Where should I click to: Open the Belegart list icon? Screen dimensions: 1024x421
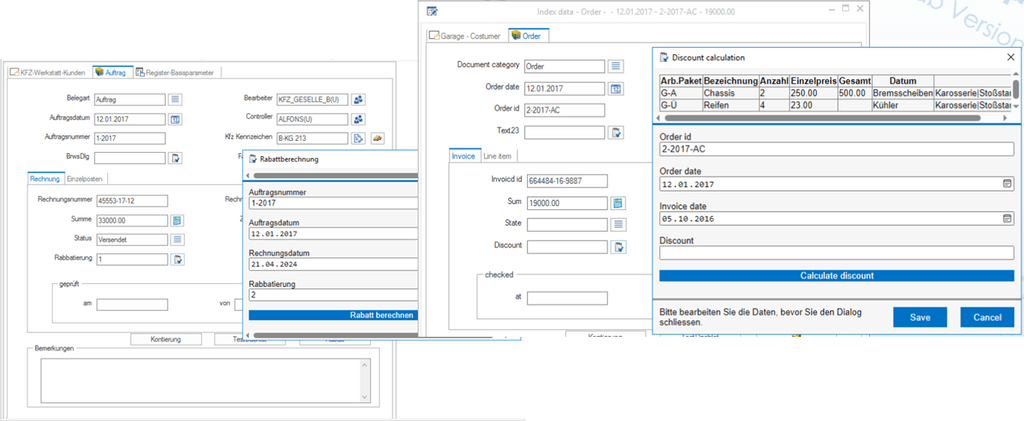click(x=175, y=99)
